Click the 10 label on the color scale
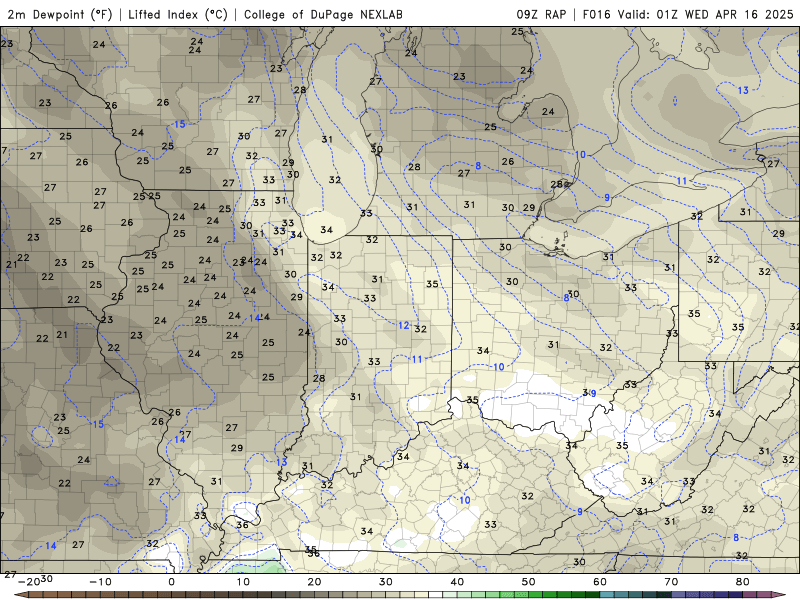 point(243,582)
